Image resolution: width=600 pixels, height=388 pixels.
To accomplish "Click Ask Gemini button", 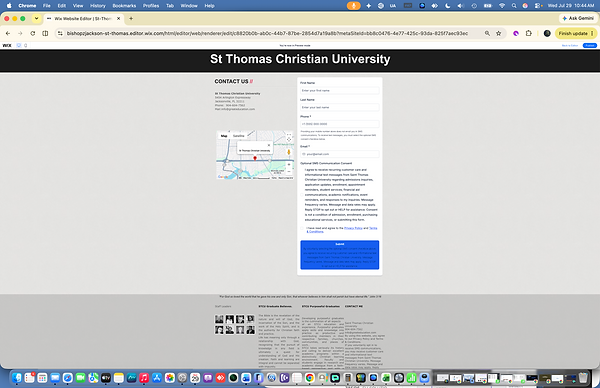I will click(x=578, y=18).
